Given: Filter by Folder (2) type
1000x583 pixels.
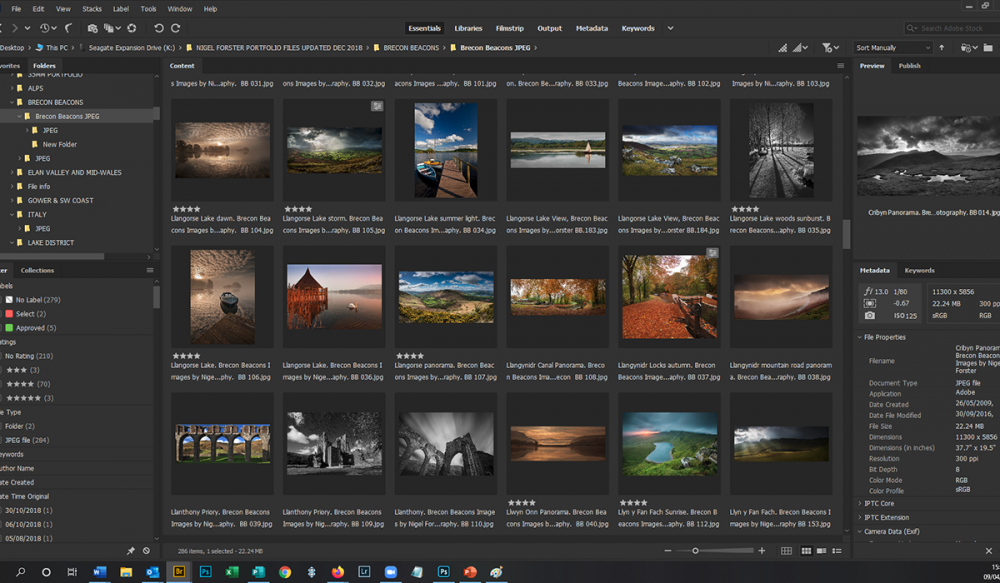Looking at the screenshot, I should tap(20, 426).
